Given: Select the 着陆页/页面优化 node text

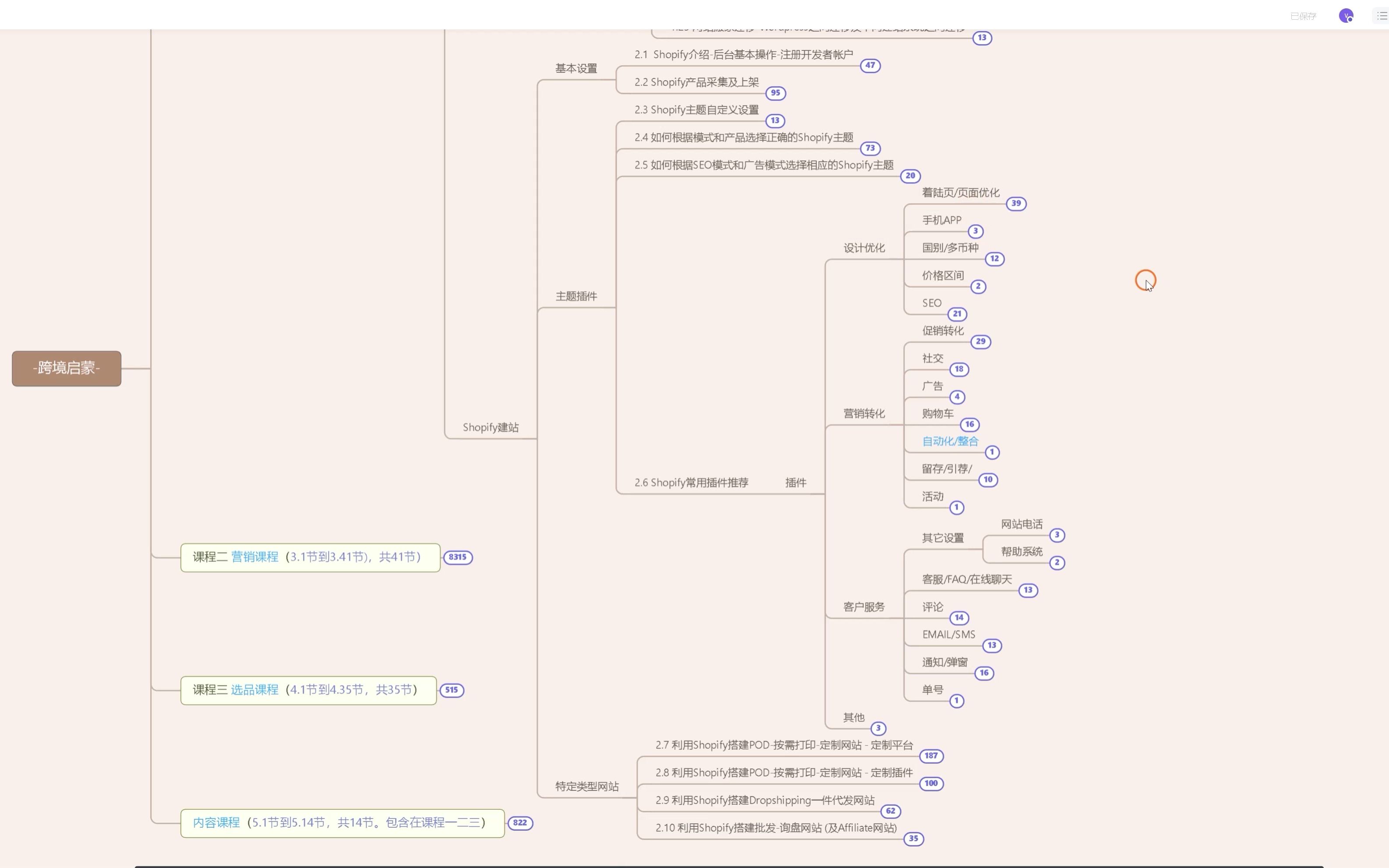Looking at the screenshot, I should (961, 192).
